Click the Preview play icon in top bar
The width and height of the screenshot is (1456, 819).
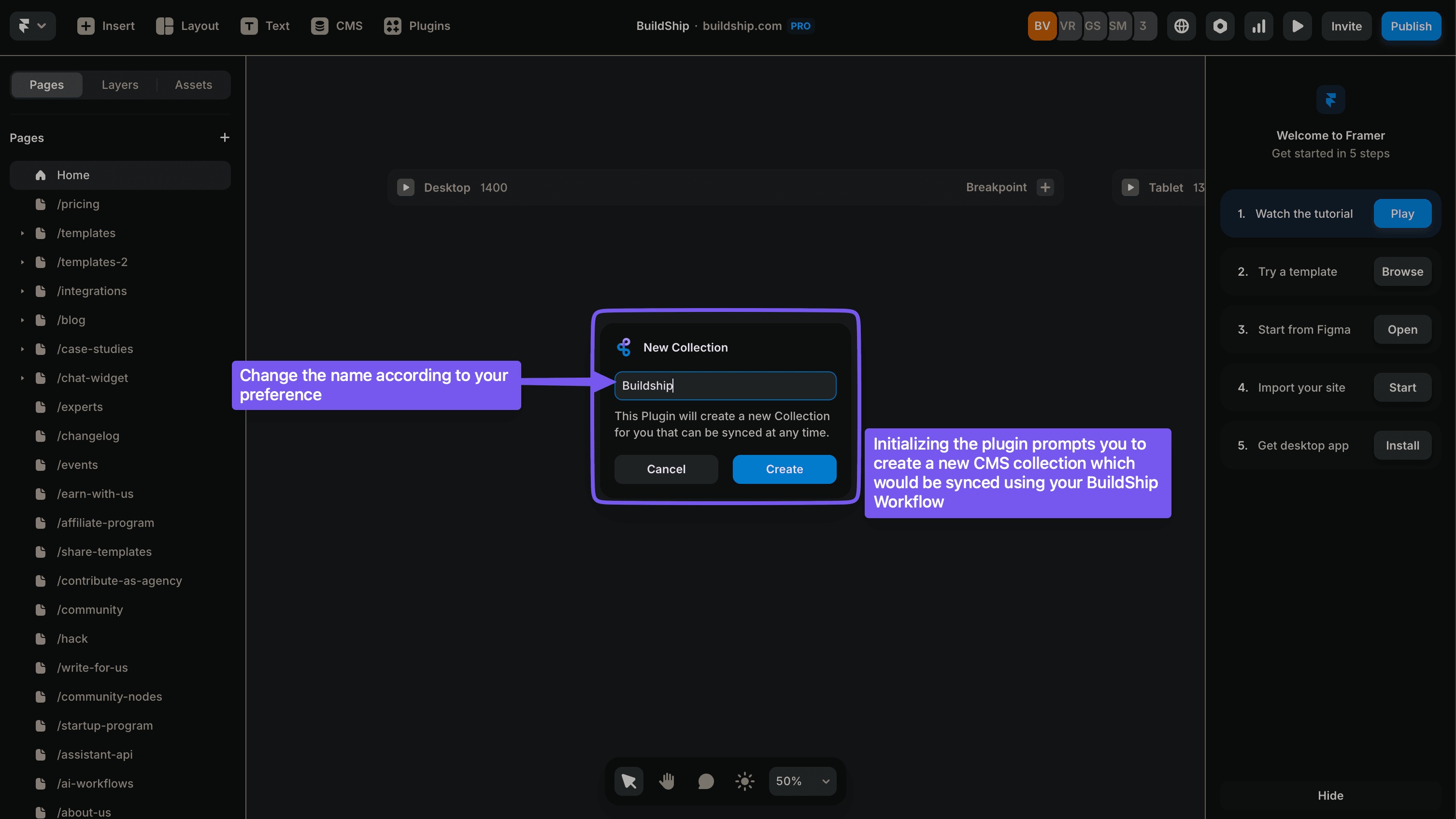pos(1297,26)
